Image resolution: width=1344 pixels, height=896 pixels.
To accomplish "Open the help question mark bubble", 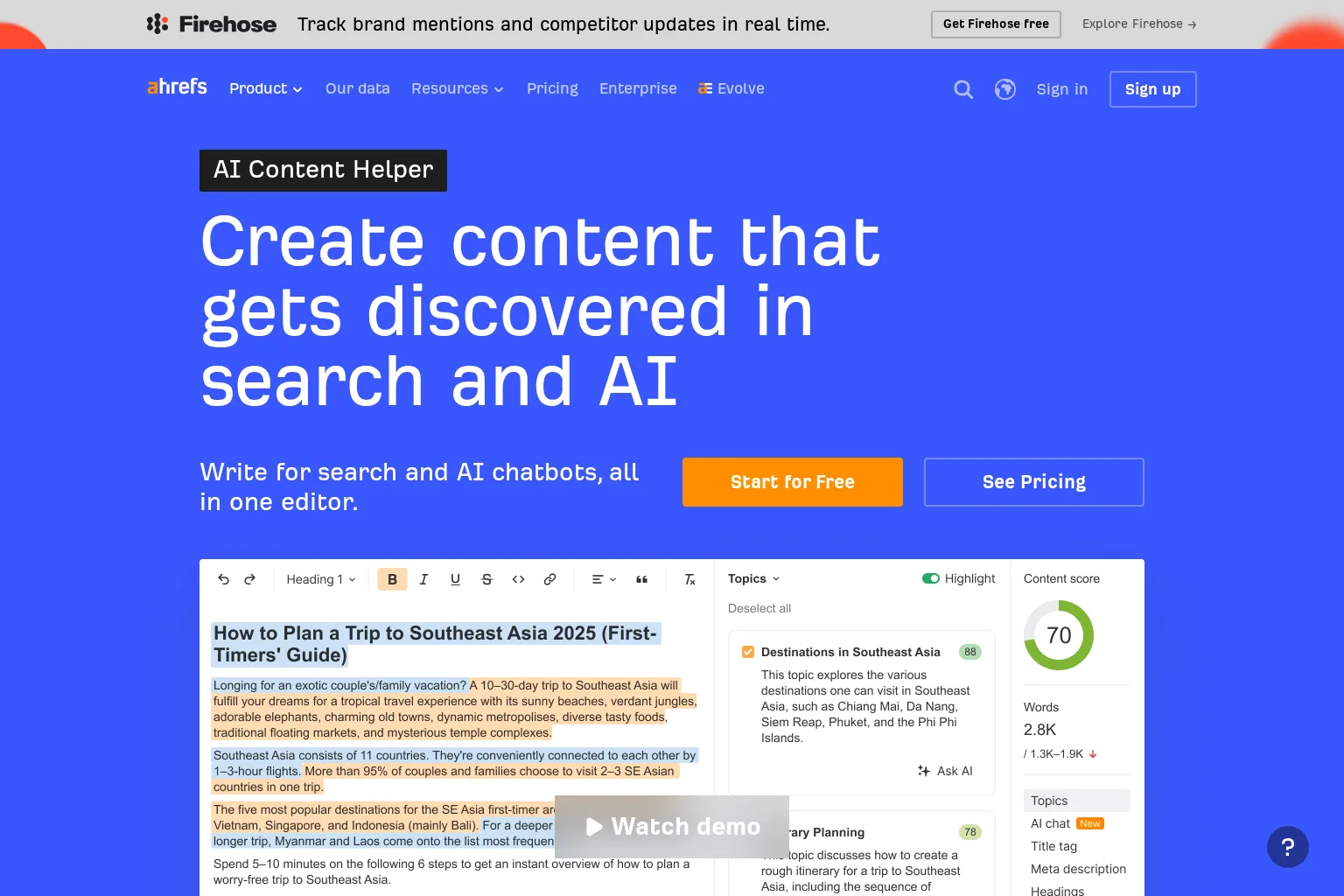I will (x=1288, y=847).
